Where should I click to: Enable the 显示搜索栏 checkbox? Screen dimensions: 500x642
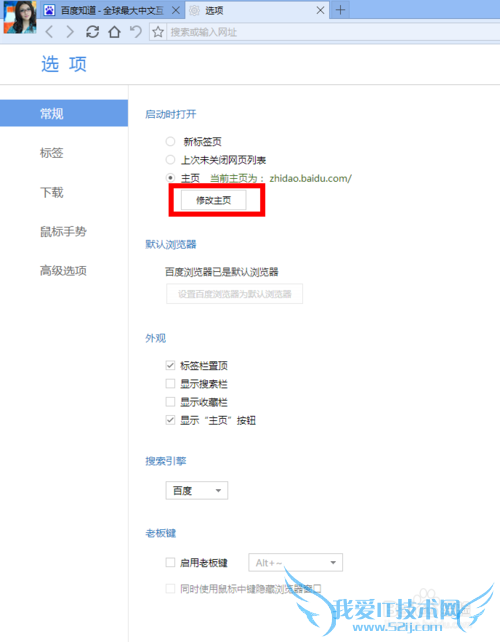[x=170, y=384]
